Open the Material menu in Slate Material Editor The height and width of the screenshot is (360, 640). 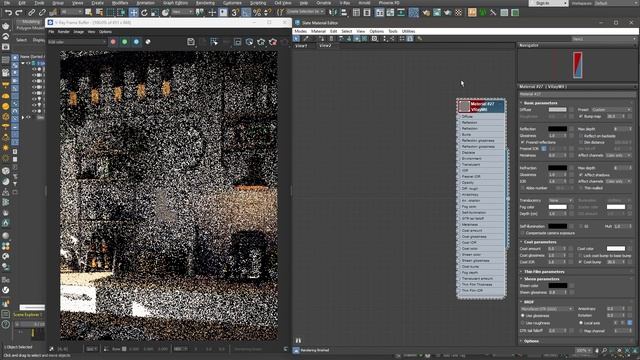click(x=318, y=31)
